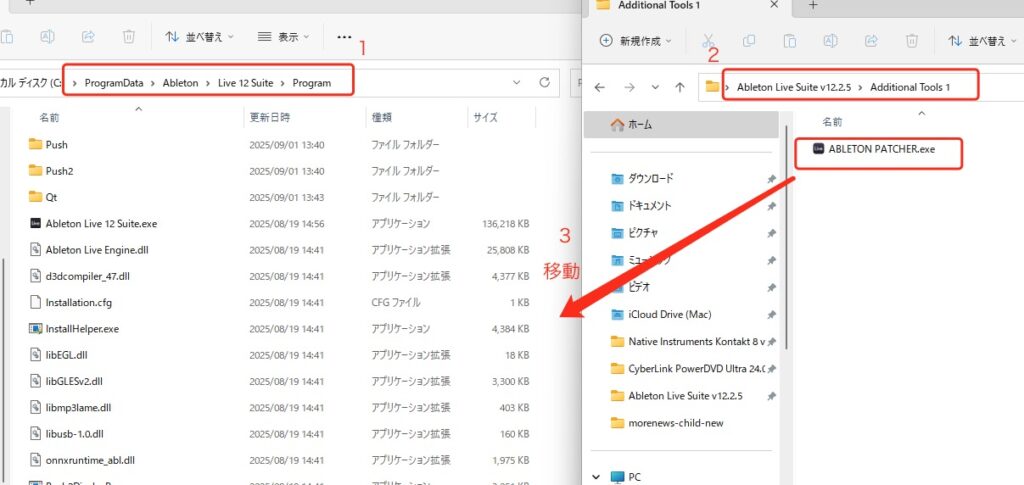Click the CFG ファイル type cell
1024x485 pixels.
[x=396, y=302]
